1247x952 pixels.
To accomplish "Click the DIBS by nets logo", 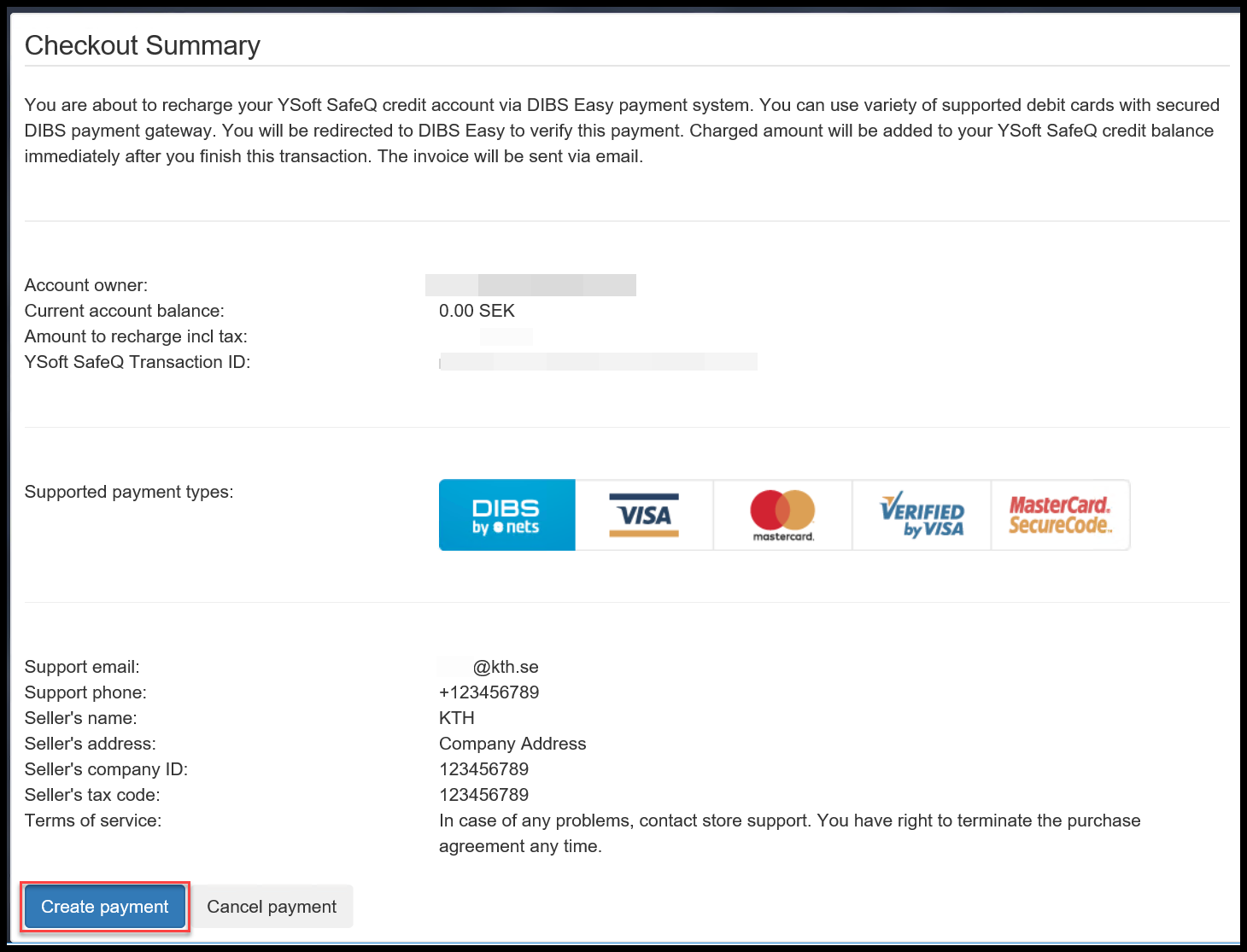I will (506, 515).
